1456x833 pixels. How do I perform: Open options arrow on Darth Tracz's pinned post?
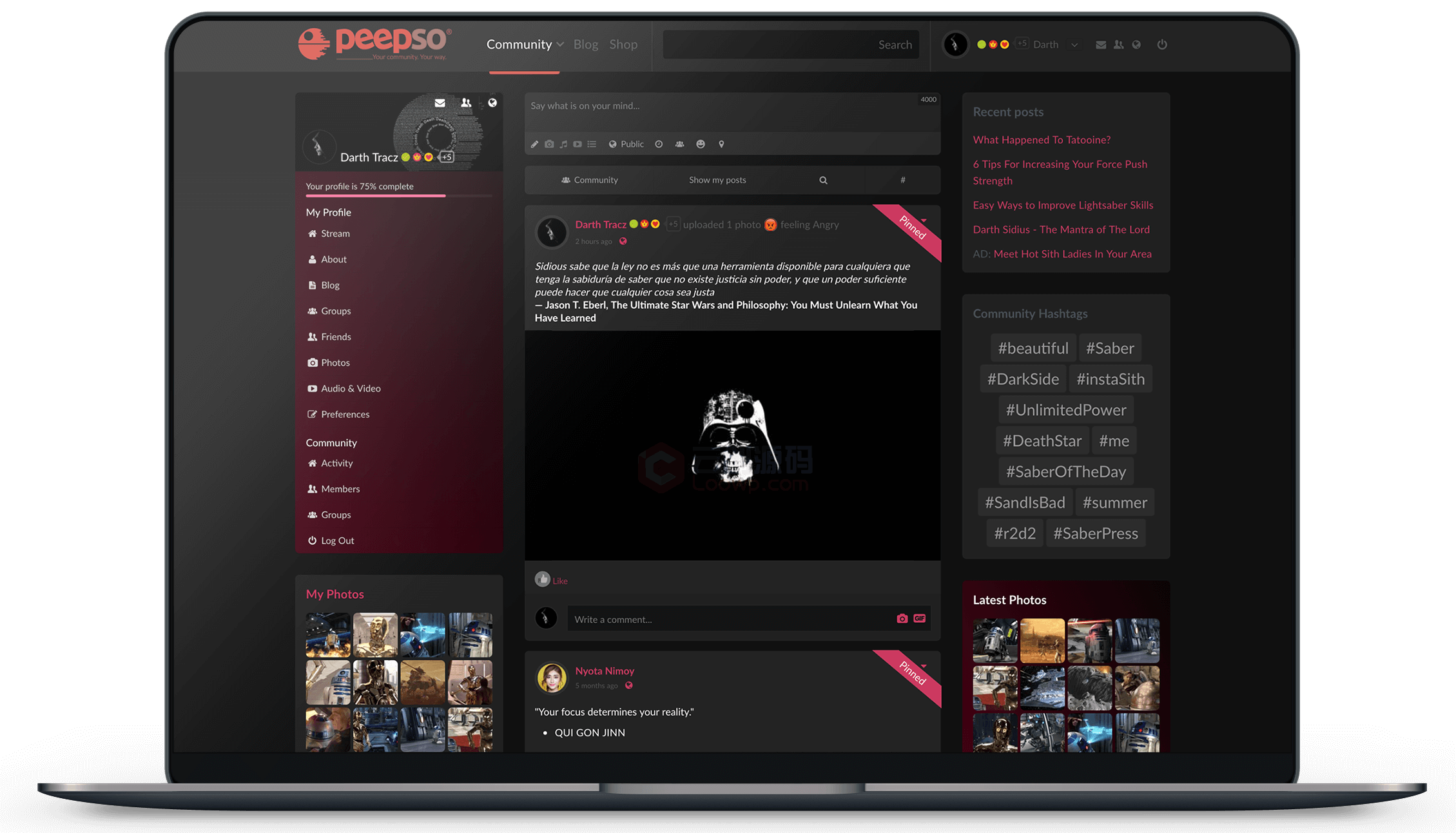coord(924,220)
